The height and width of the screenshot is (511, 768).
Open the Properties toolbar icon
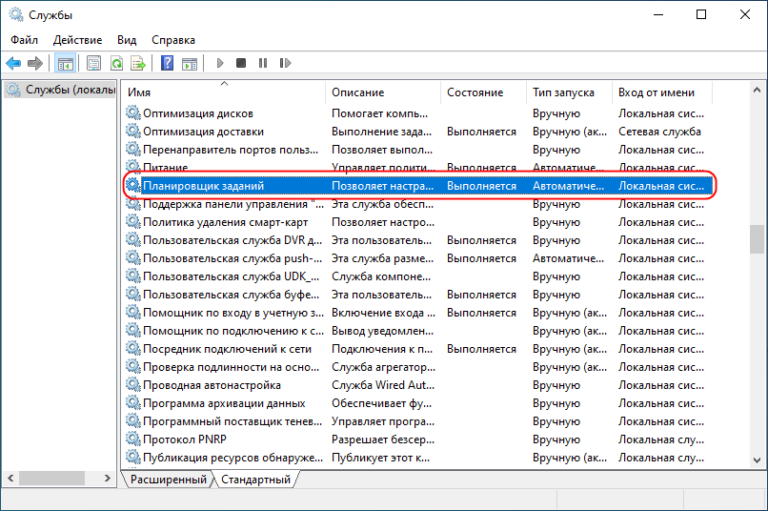[94, 63]
